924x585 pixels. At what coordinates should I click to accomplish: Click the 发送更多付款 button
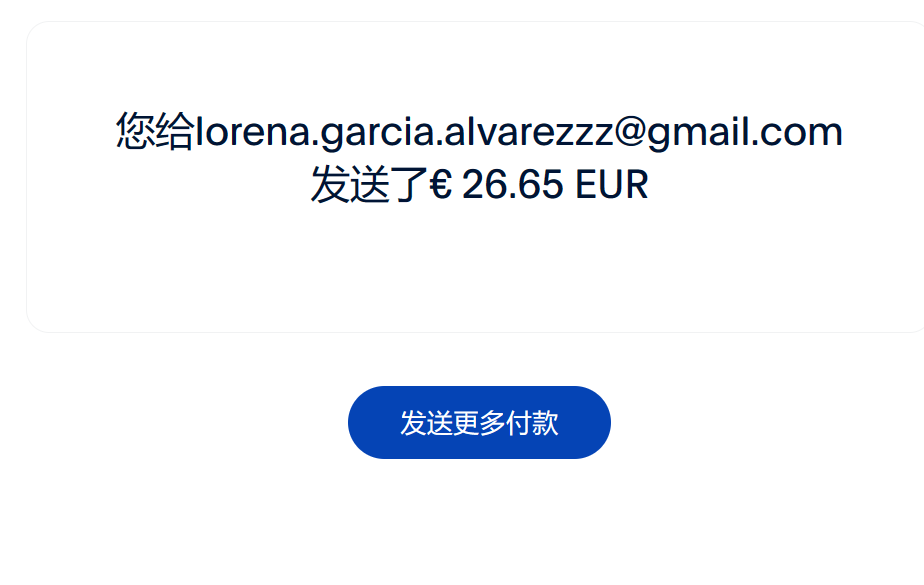coord(479,422)
